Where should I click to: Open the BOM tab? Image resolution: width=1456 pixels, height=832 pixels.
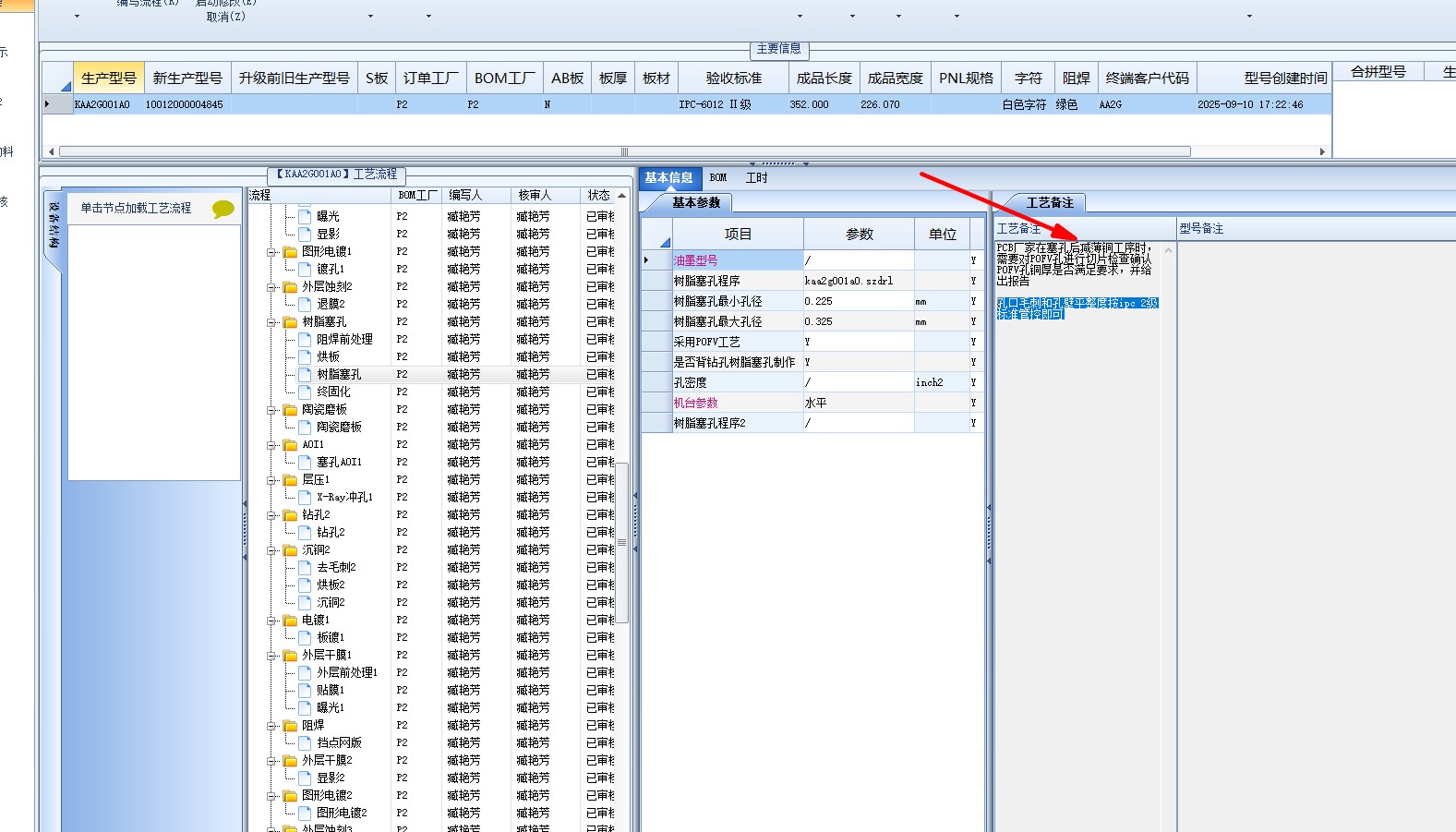(718, 177)
